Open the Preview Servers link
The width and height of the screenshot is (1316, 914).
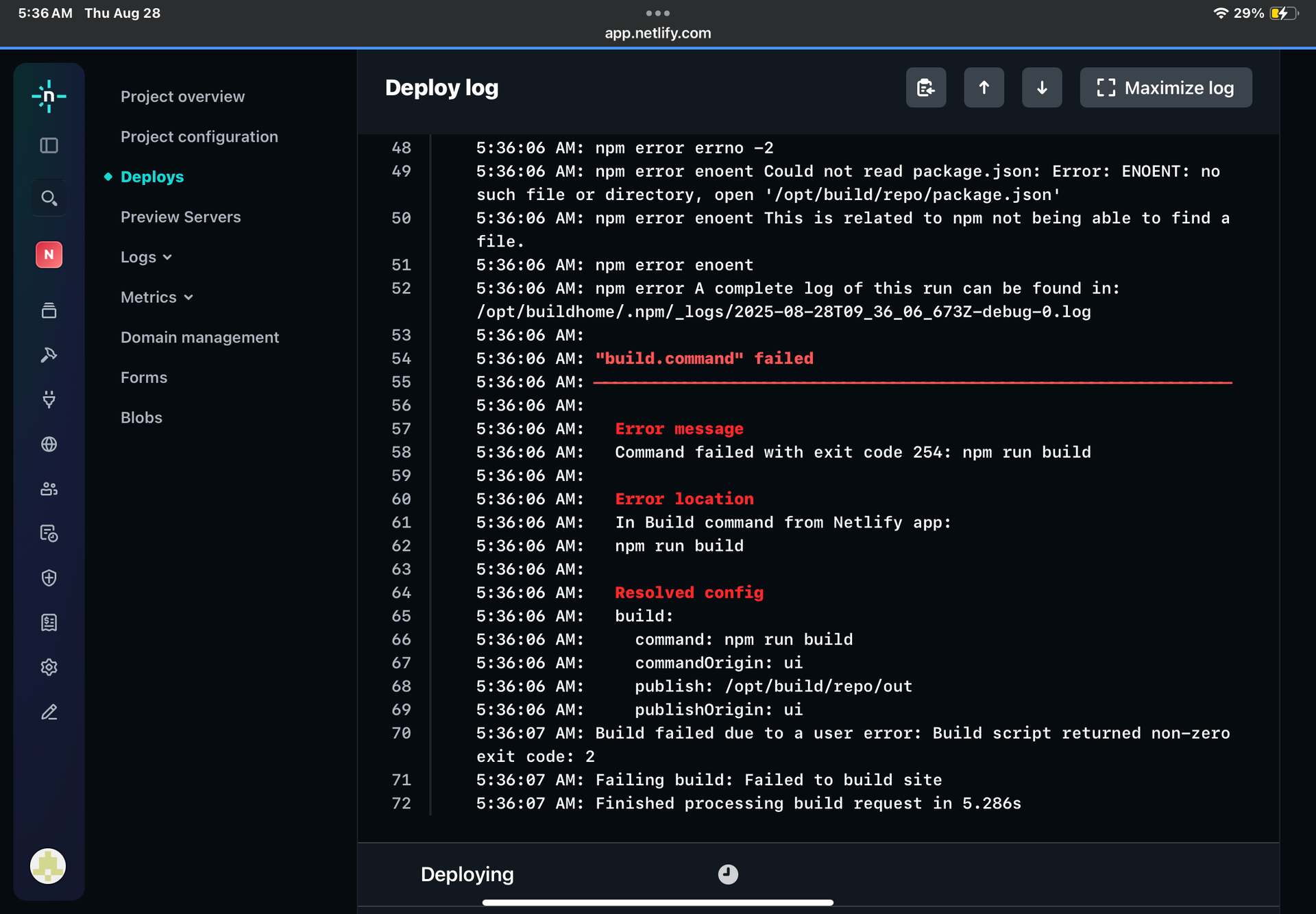click(x=180, y=217)
